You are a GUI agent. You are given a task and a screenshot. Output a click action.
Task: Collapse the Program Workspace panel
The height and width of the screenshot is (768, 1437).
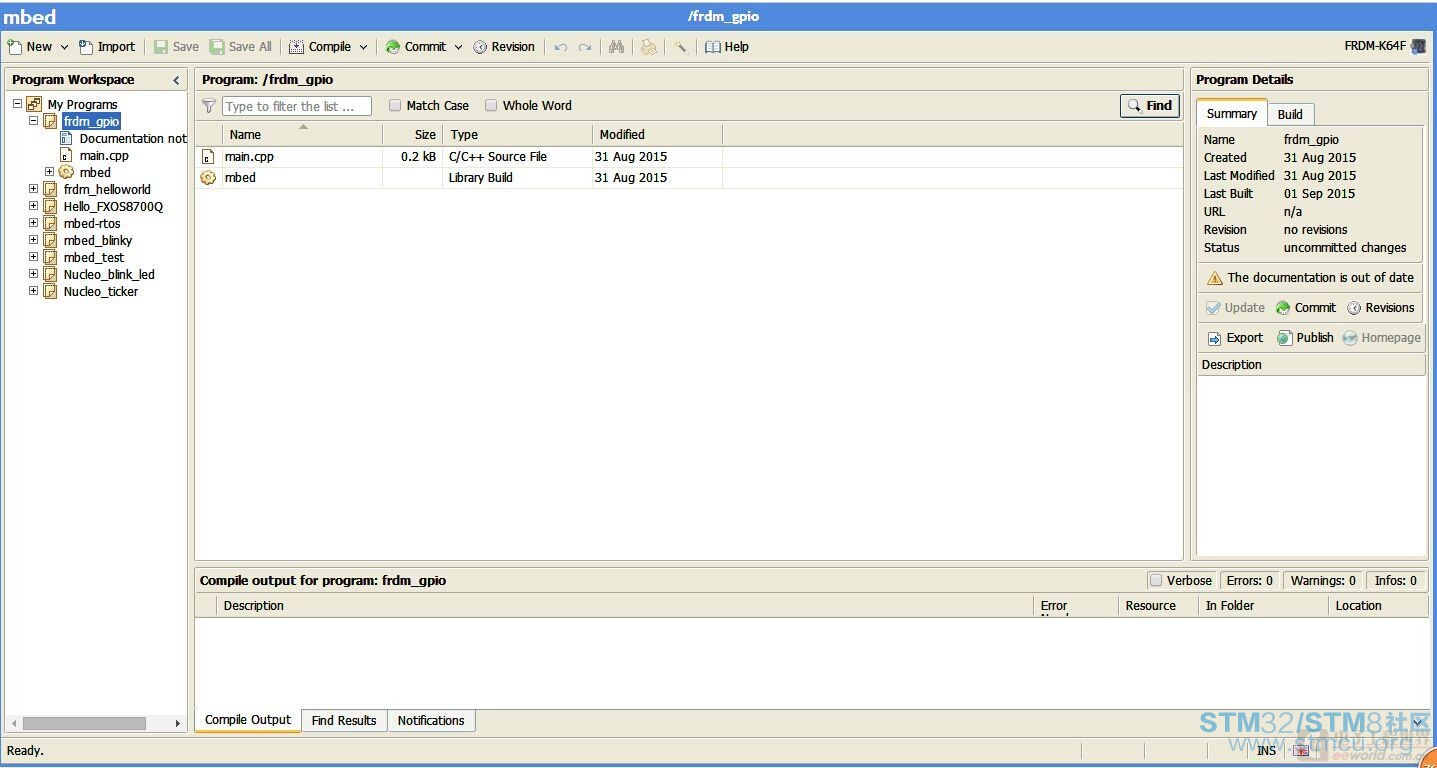pos(177,80)
